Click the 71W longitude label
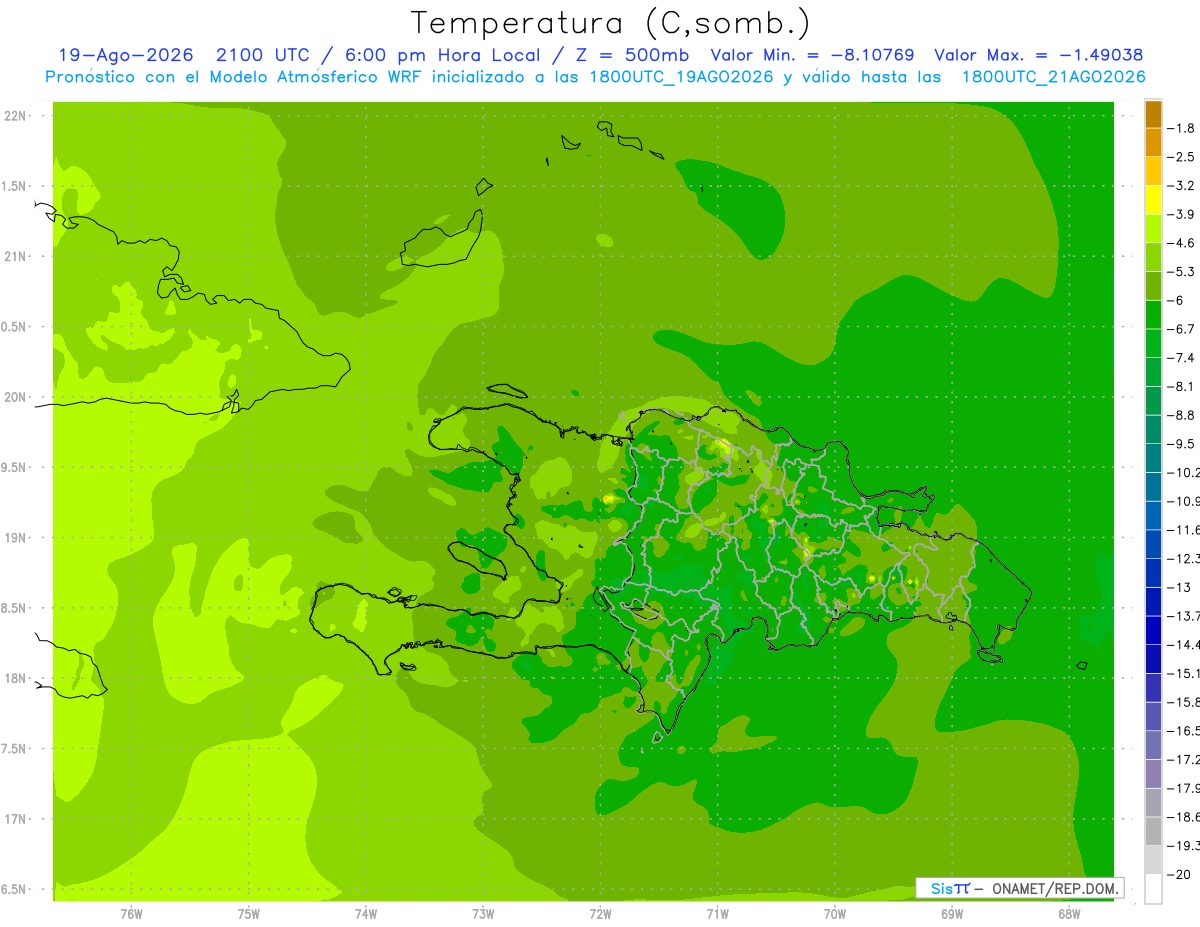This screenshot has width=1200, height=927. pyautogui.click(x=717, y=914)
